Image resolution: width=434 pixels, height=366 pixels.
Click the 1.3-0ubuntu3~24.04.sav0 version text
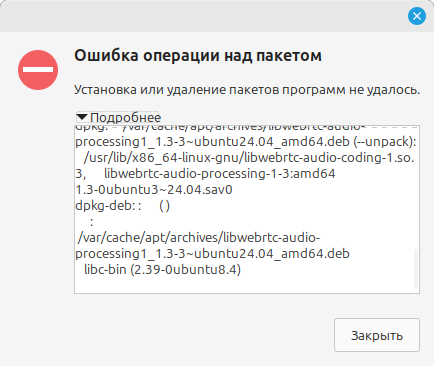pyautogui.click(x=154, y=190)
